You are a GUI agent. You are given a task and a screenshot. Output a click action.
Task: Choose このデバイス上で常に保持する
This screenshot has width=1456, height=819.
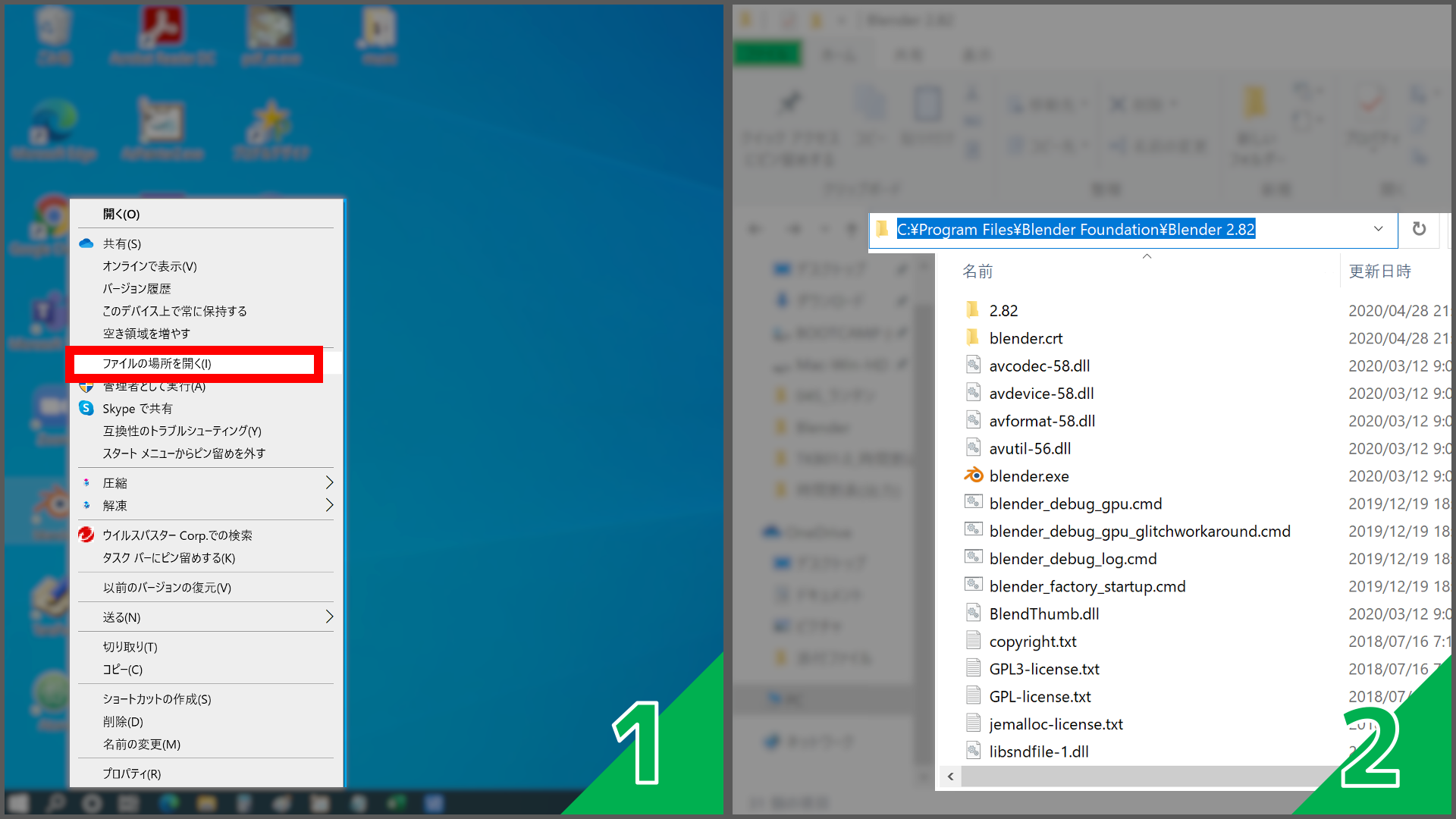(206, 311)
